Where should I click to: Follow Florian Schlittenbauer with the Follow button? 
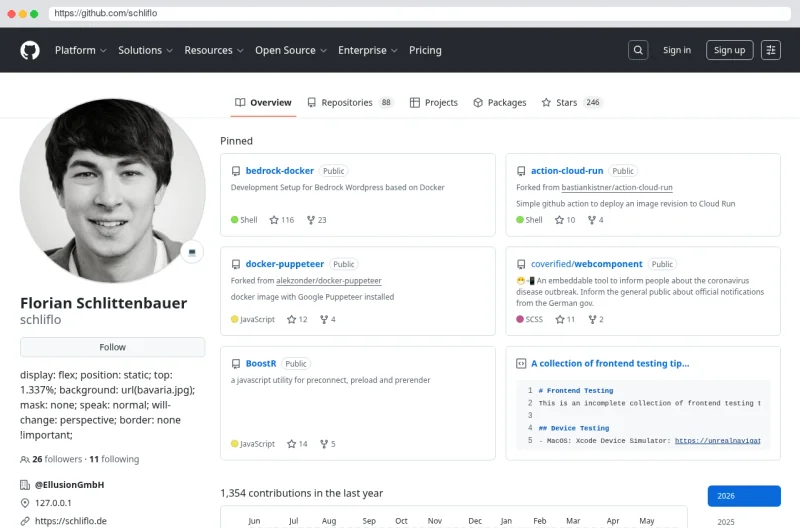112,347
